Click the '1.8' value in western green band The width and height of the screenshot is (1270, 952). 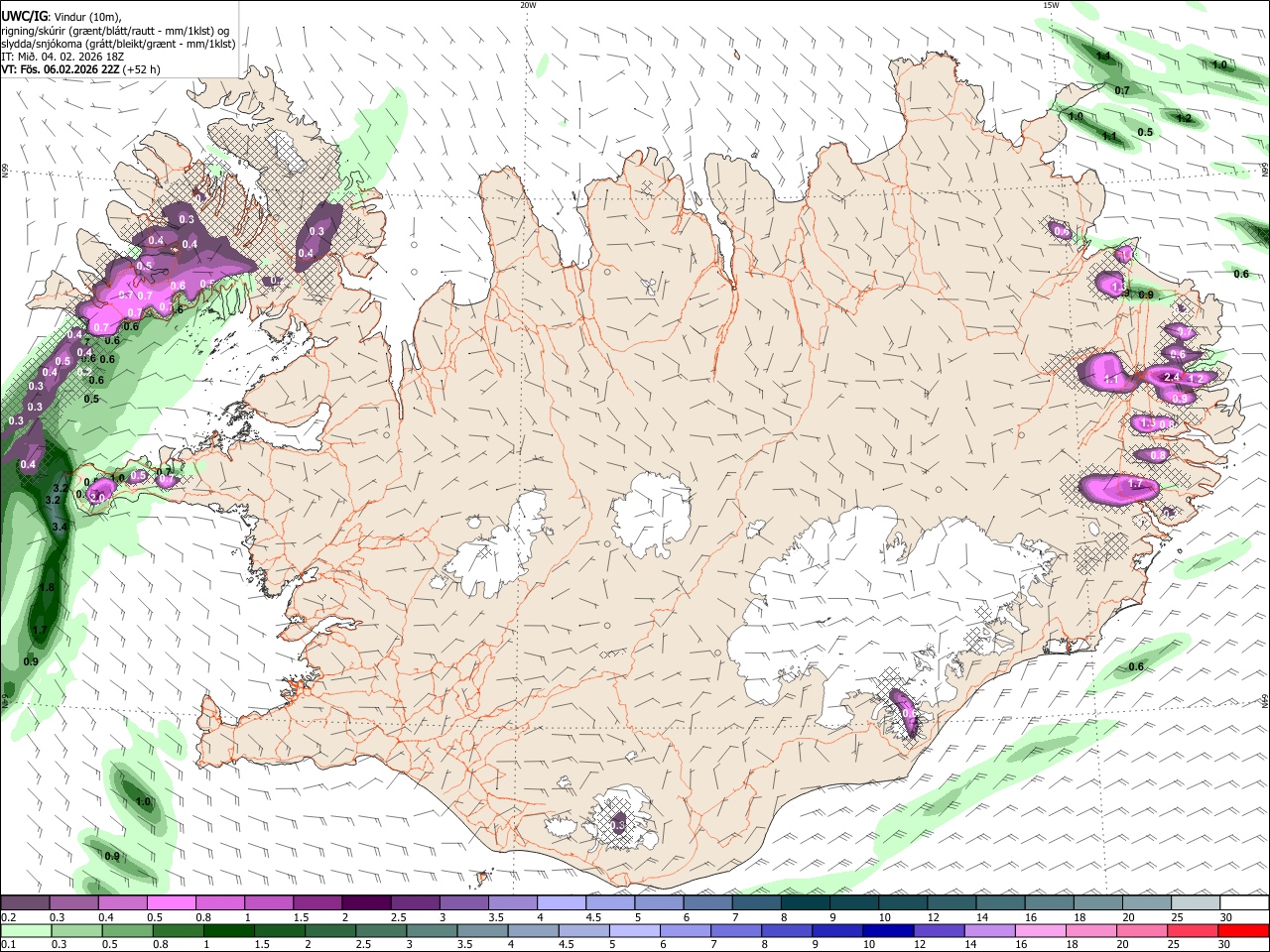pyautogui.click(x=46, y=588)
